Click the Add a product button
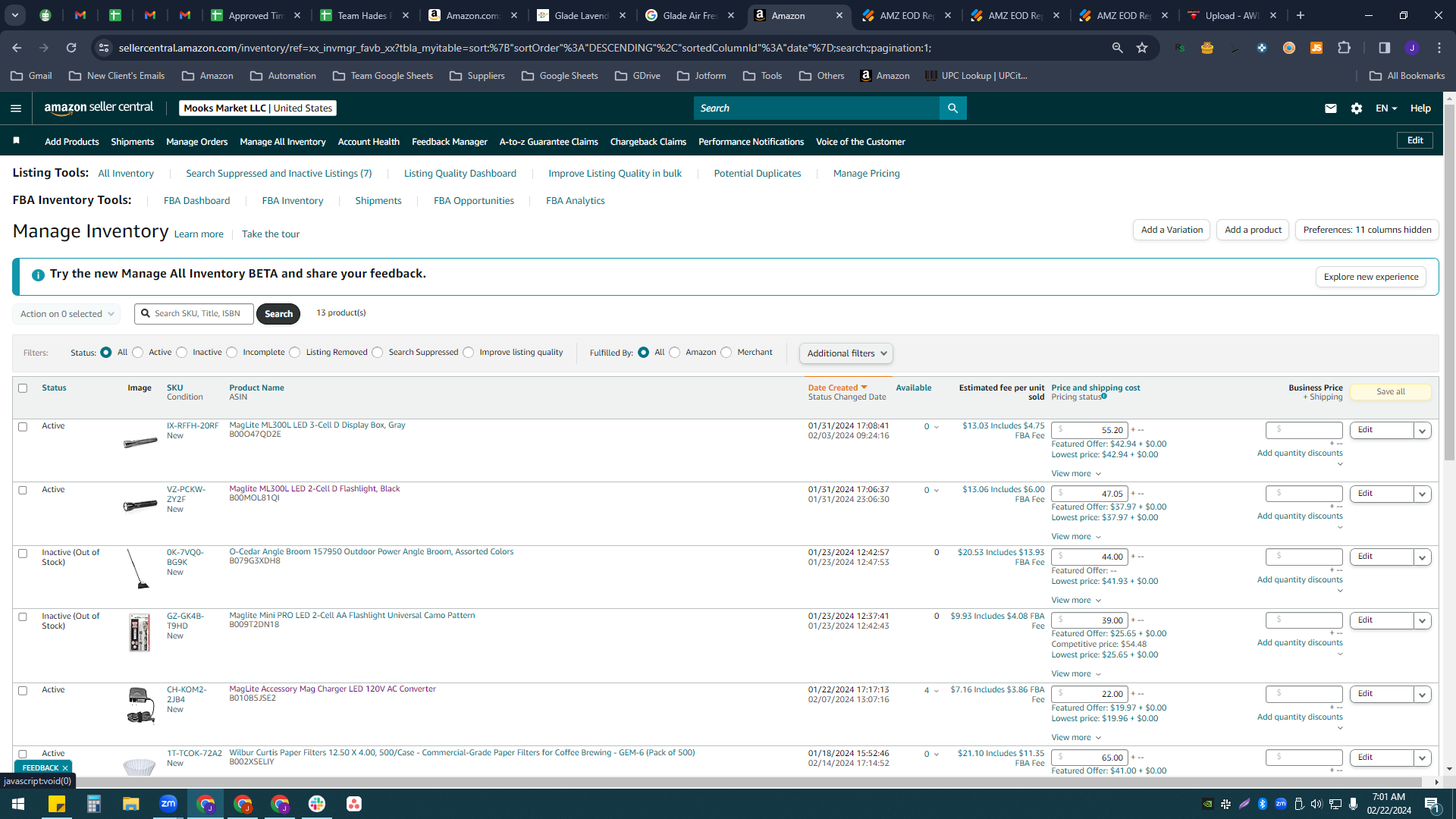The height and width of the screenshot is (819, 1456). (x=1253, y=230)
